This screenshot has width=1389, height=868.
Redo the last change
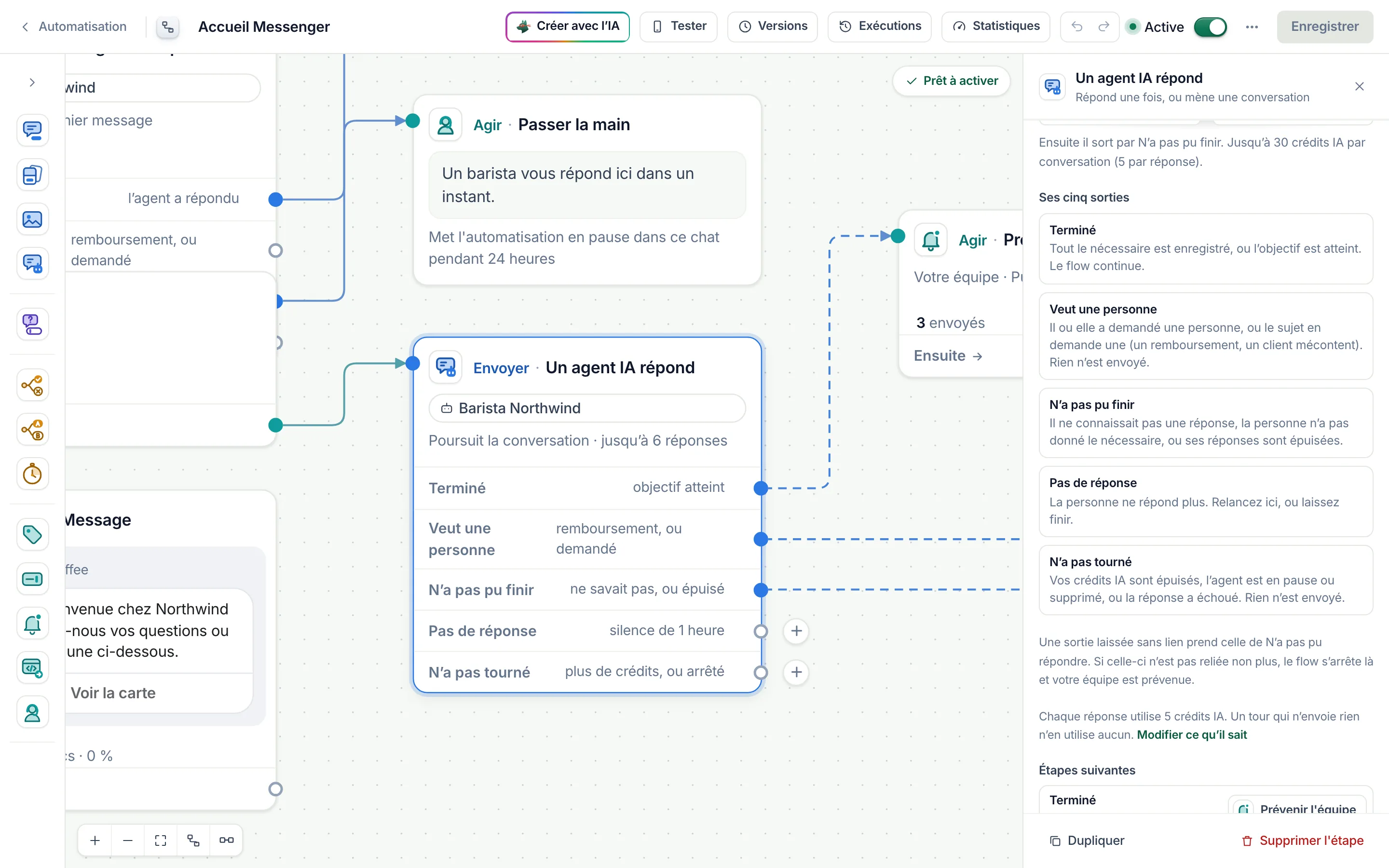point(1104,27)
